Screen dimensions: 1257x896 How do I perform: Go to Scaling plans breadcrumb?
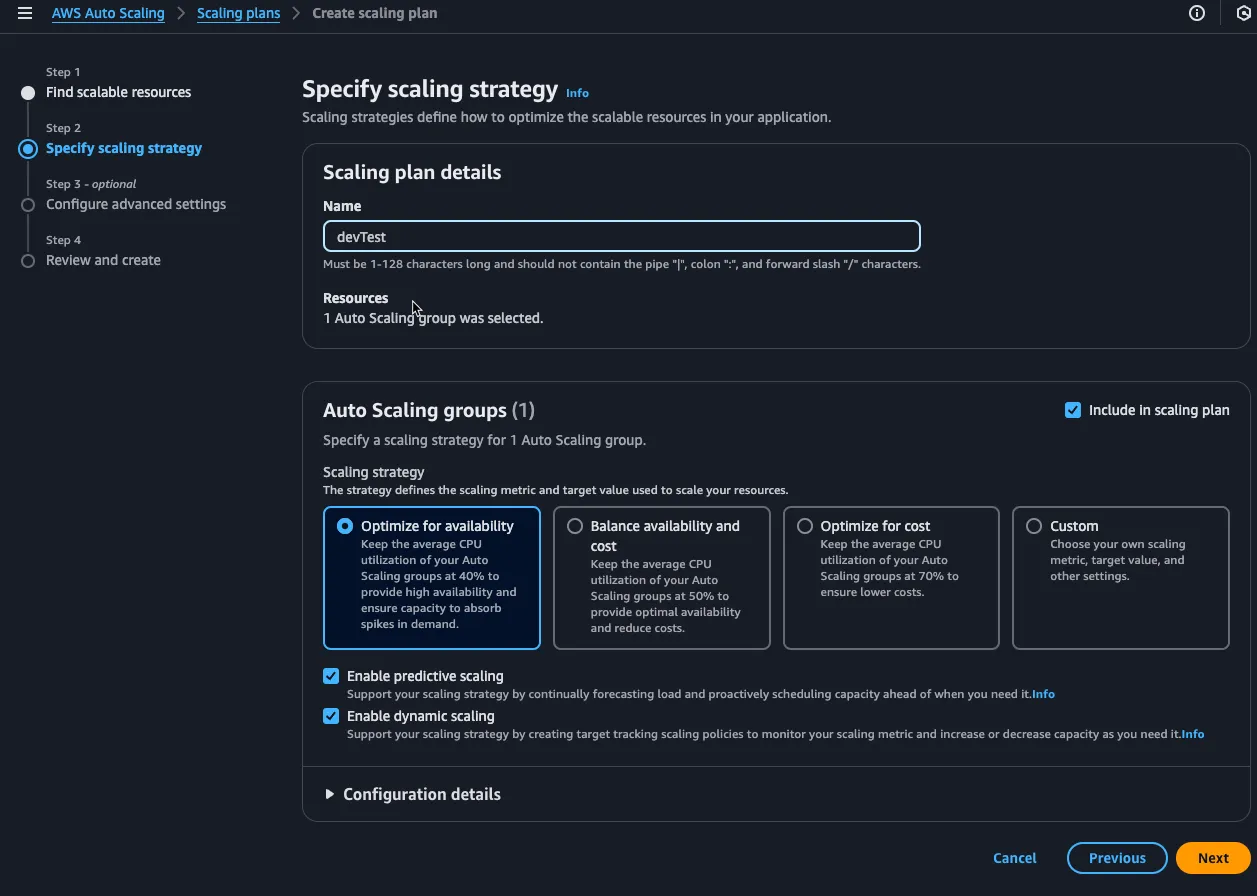(x=238, y=14)
